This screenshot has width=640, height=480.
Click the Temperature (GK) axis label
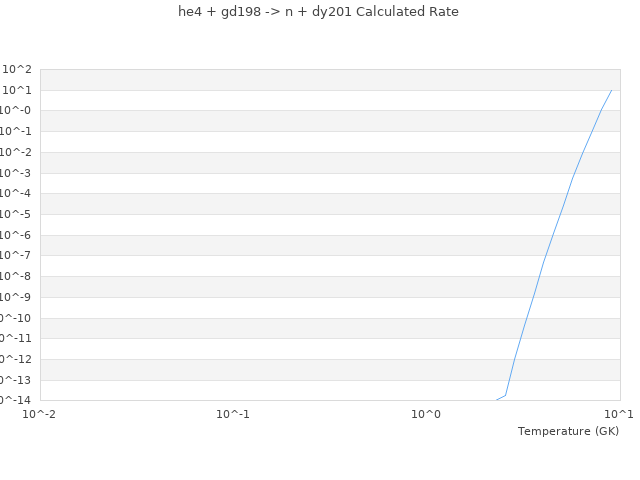point(568,431)
